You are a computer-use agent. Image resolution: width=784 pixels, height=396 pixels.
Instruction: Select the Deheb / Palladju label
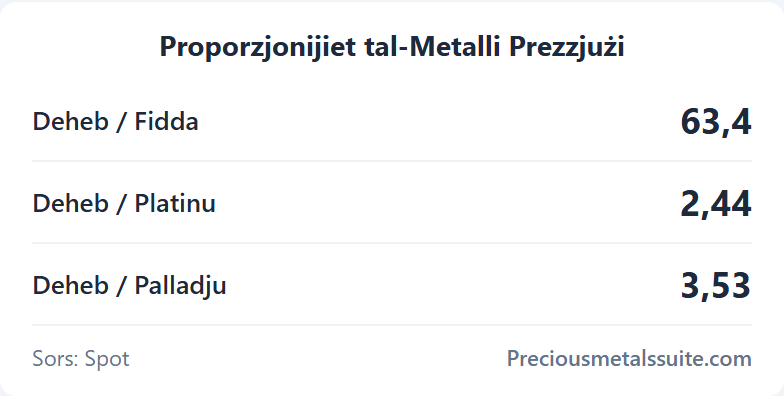point(130,286)
